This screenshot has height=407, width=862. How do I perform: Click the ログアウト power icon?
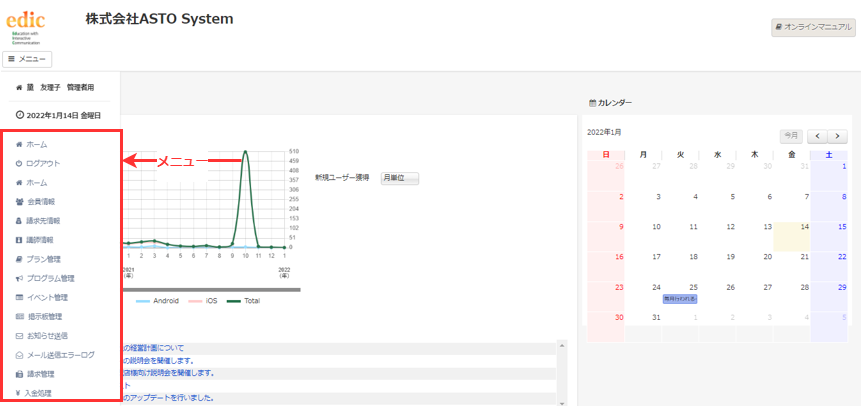click(x=19, y=163)
